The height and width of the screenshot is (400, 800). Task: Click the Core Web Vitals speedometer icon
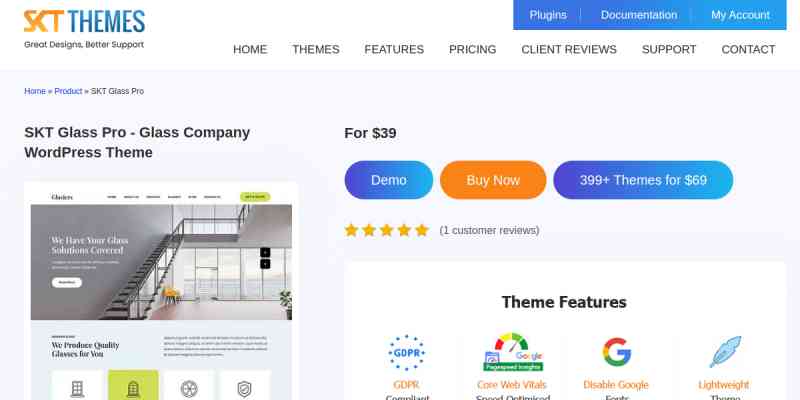[512, 352]
